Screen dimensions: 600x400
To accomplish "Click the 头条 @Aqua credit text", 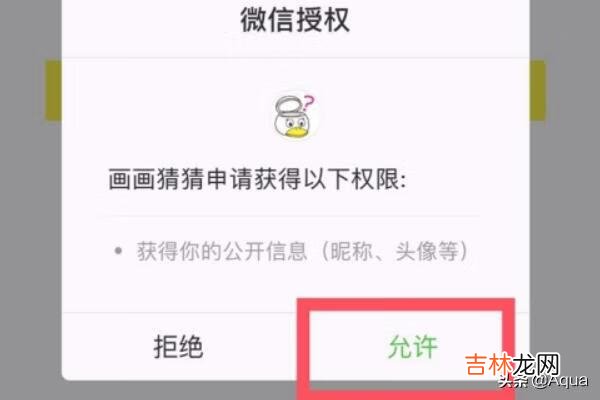I will [x=543, y=381].
